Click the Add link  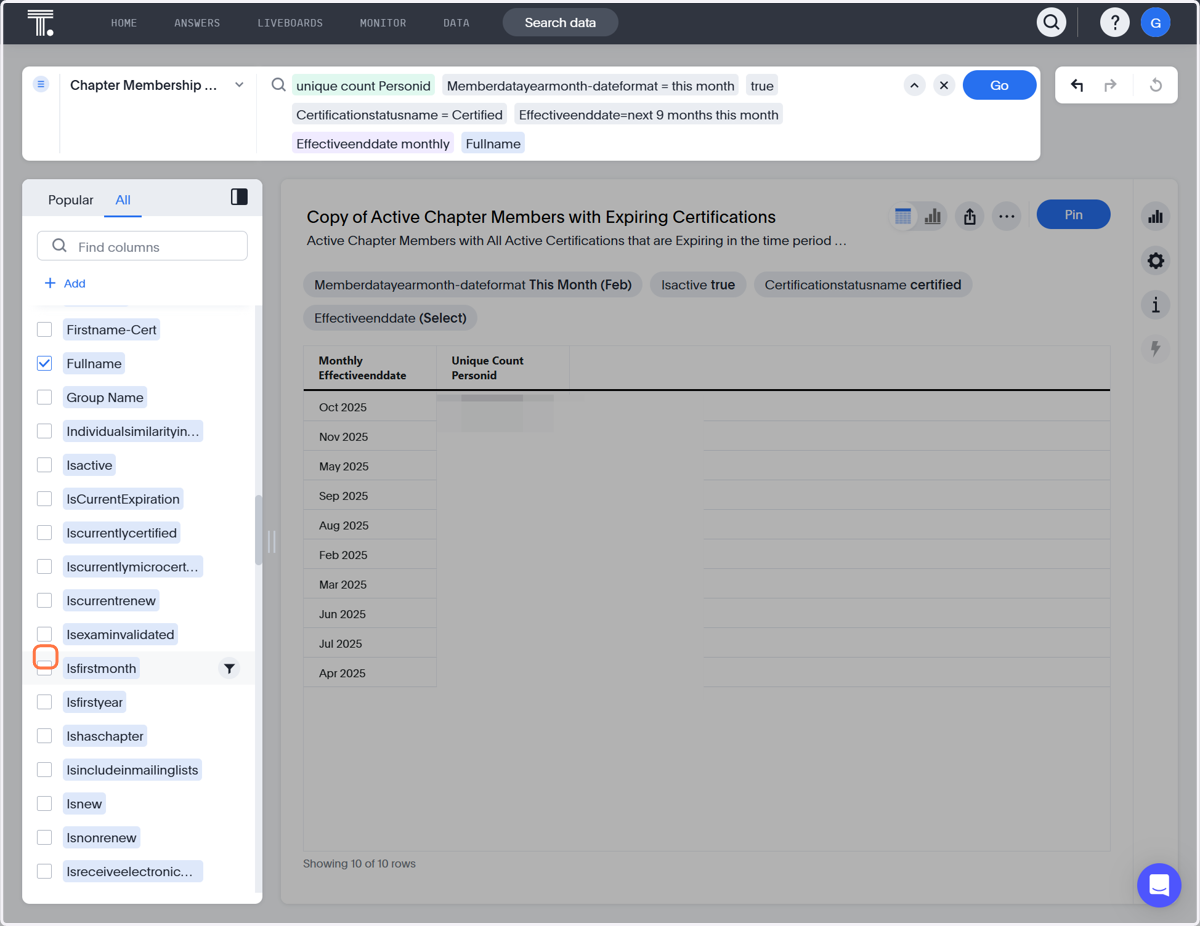click(x=75, y=283)
